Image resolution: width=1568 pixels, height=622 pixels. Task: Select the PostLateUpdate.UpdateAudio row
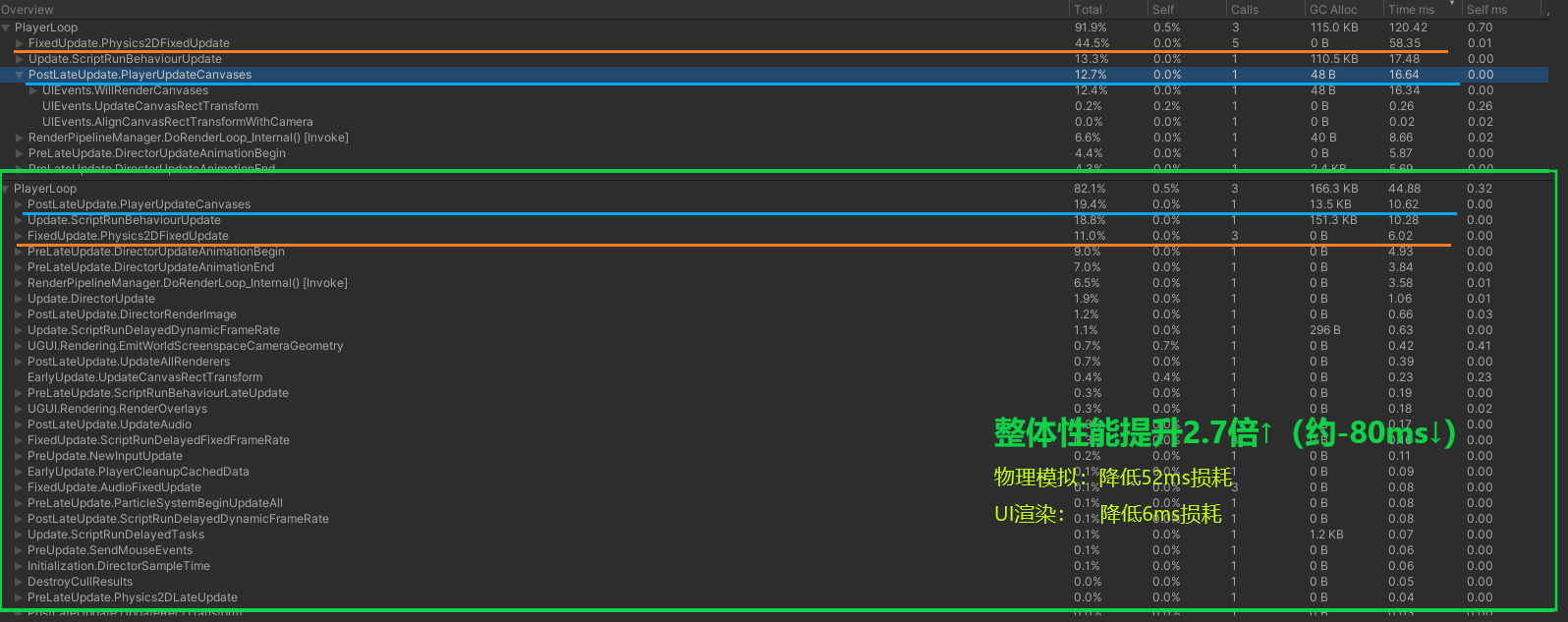click(x=774, y=424)
